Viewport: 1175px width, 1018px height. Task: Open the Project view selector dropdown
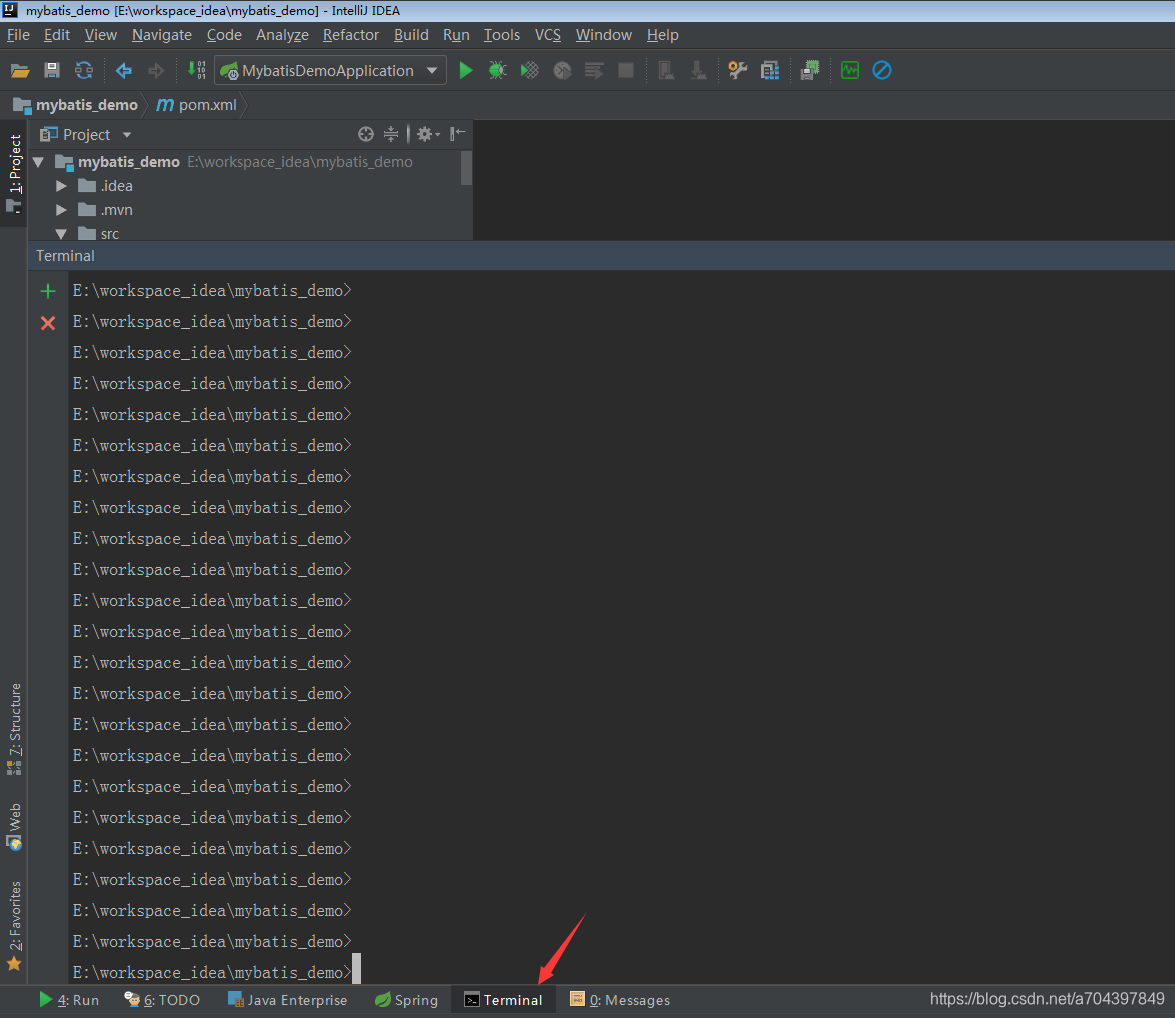(x=85, y=134)
